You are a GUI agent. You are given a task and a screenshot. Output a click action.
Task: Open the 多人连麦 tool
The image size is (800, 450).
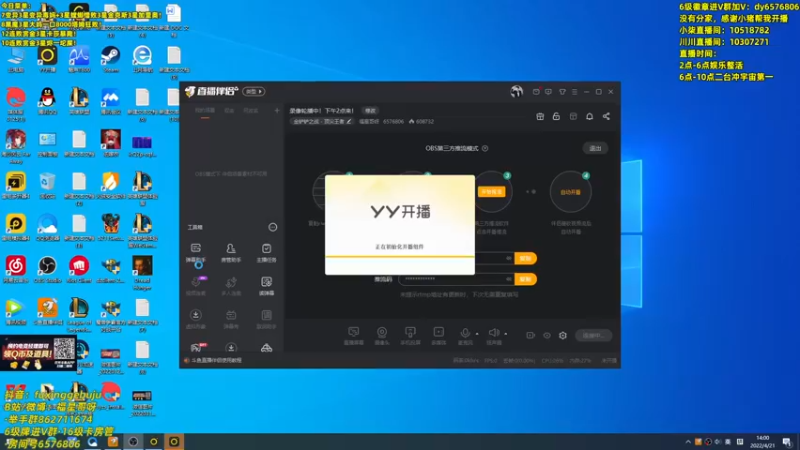(x=231, y=286)
